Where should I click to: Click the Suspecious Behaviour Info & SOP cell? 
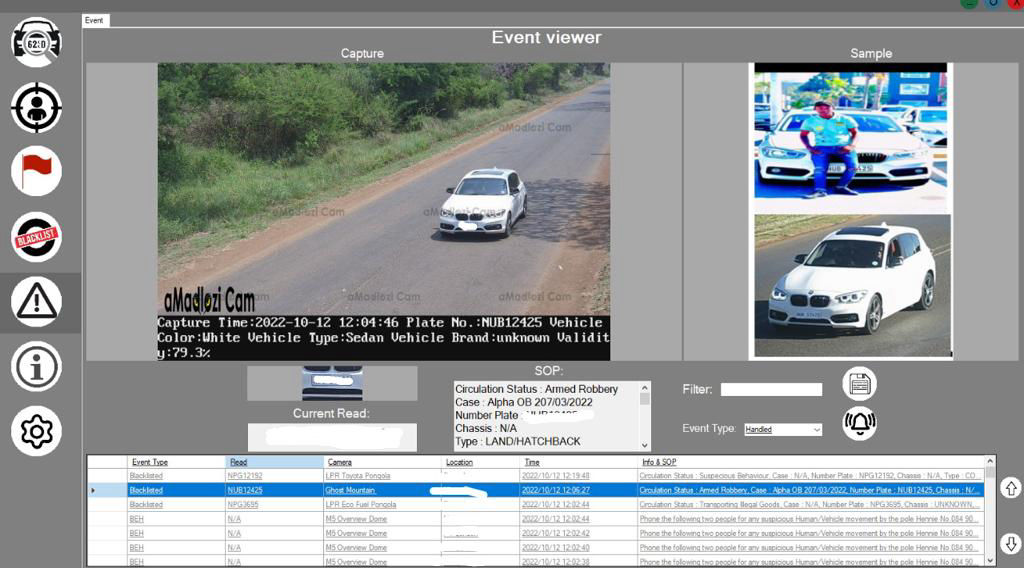coord(810,476)
